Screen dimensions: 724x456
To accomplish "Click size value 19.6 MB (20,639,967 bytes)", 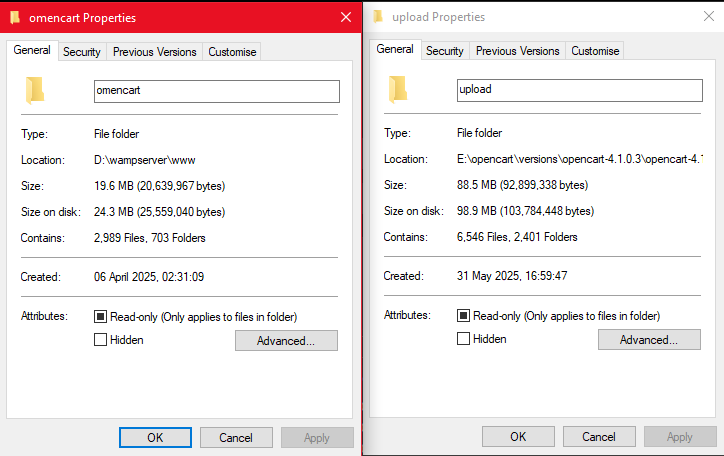I will [160, 186].
